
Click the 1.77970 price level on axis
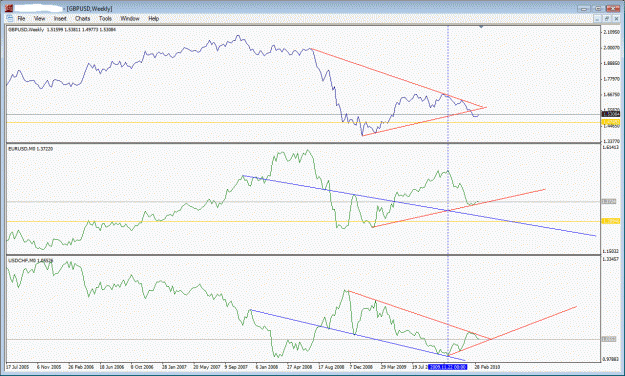pyautogui.click(x=611, y=79)
